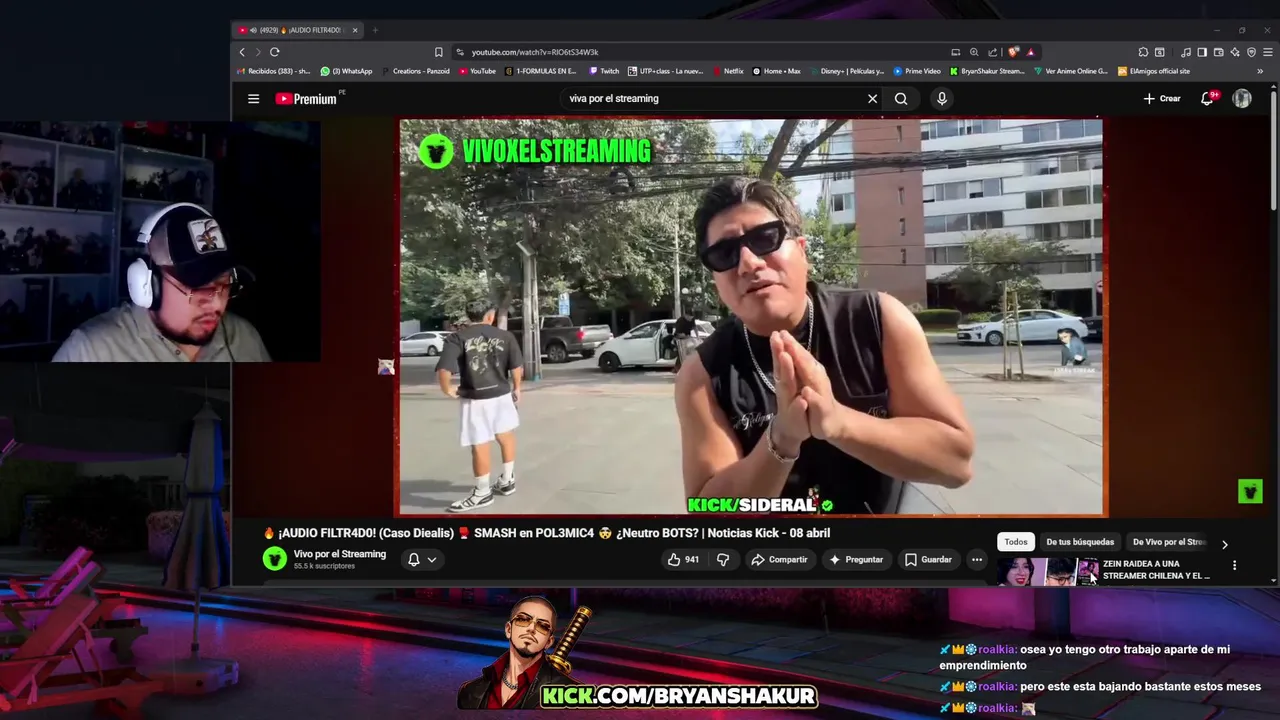Viewport: 1280px width, 720px height.
Task: Open the Crear upload menu
Action: click(1162, 99)
